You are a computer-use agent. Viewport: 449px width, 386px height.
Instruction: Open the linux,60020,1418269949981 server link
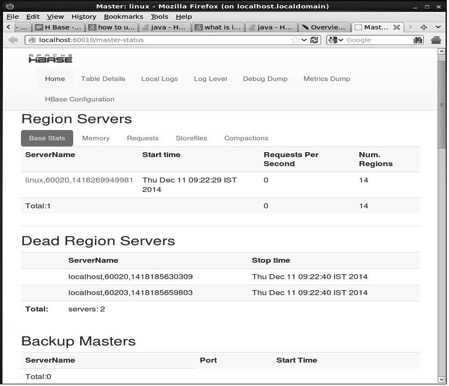tap(79, 180)
